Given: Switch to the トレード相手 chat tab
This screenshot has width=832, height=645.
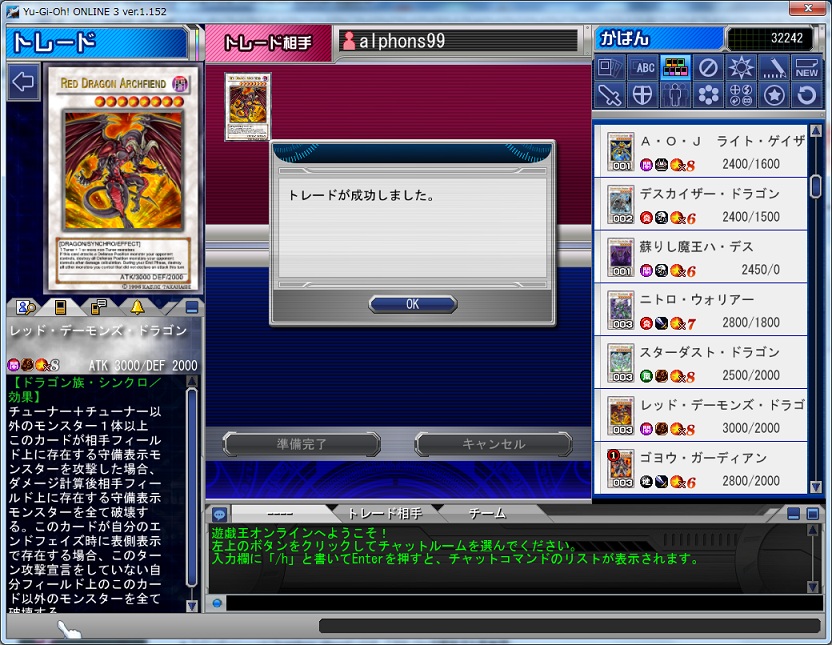Looking at the screenshot, I should [384, 513].
